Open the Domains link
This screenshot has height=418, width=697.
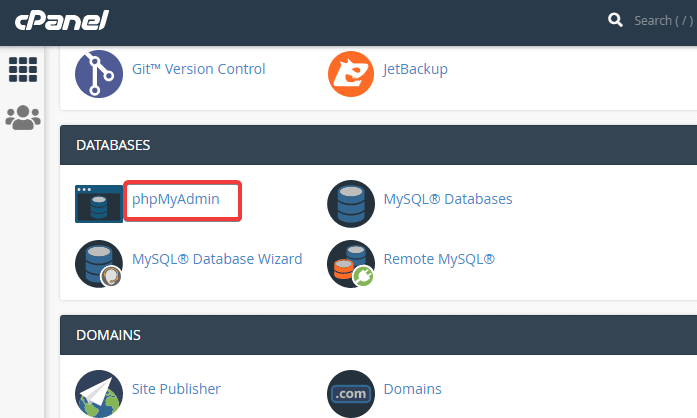tap(413, 389)
